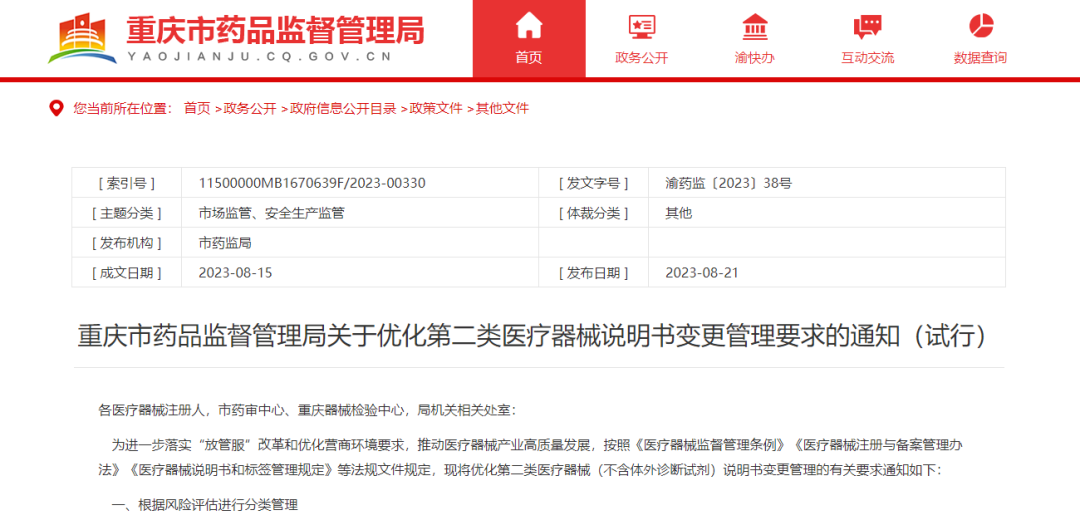Screen dimensions: 1080x525
Task: Click the 政务公开 monitor icon
Action: click(x=641, y=26)
